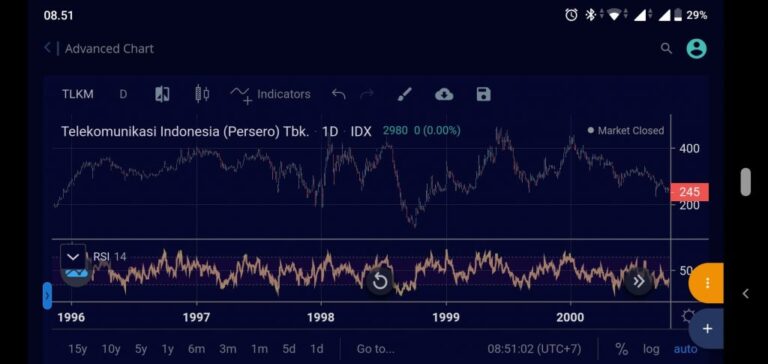Load a chart layout from cloud

(x=444, y=94)
